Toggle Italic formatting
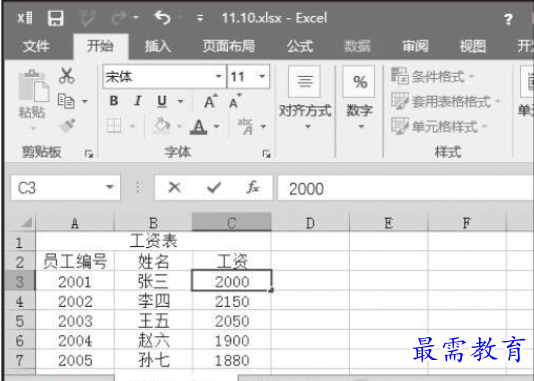The height and width of the screenshot is (381, 534). pyautogui.click(x=138, y=101)
